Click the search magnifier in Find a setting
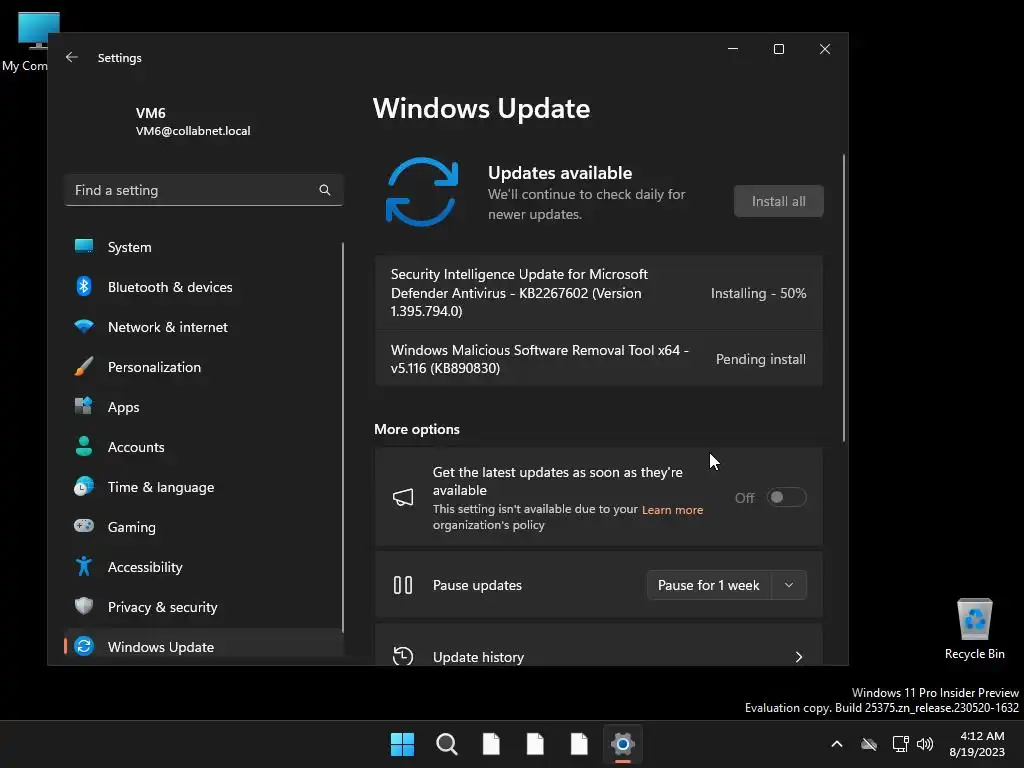Screen dimensions: 1024x768 pos(325,190)
